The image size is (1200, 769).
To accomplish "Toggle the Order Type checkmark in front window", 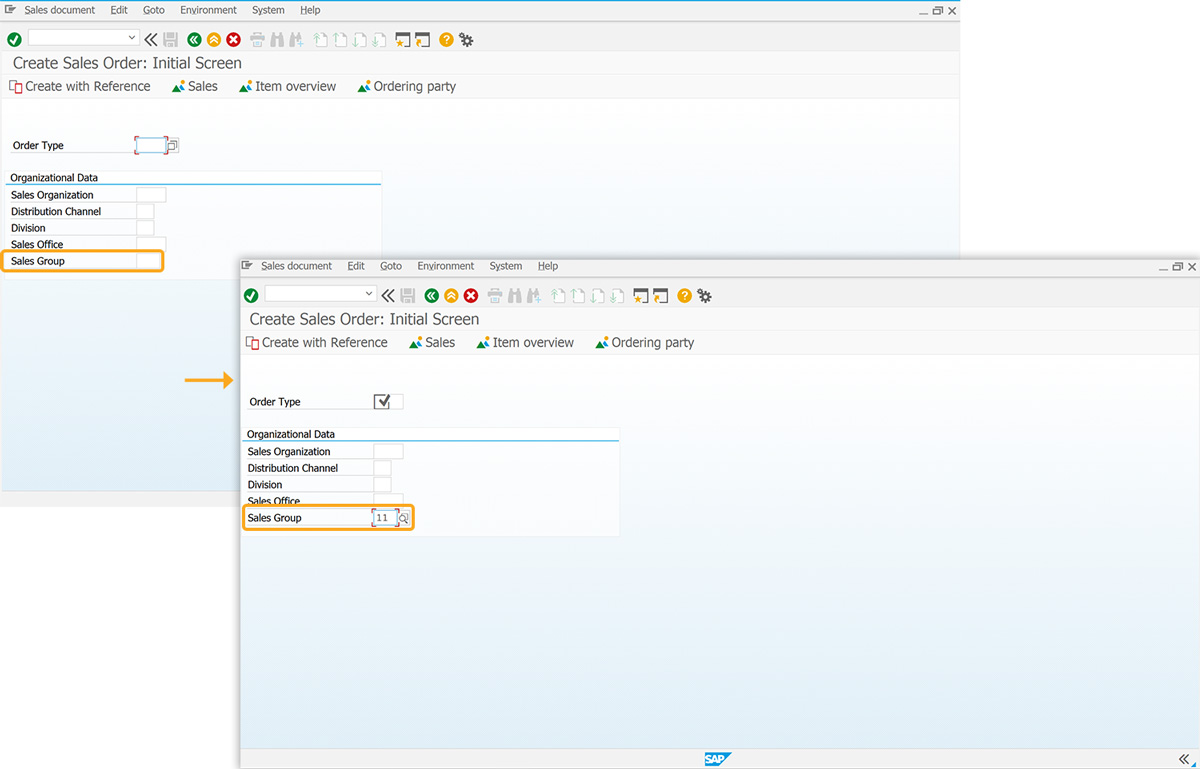I will 382,402.
